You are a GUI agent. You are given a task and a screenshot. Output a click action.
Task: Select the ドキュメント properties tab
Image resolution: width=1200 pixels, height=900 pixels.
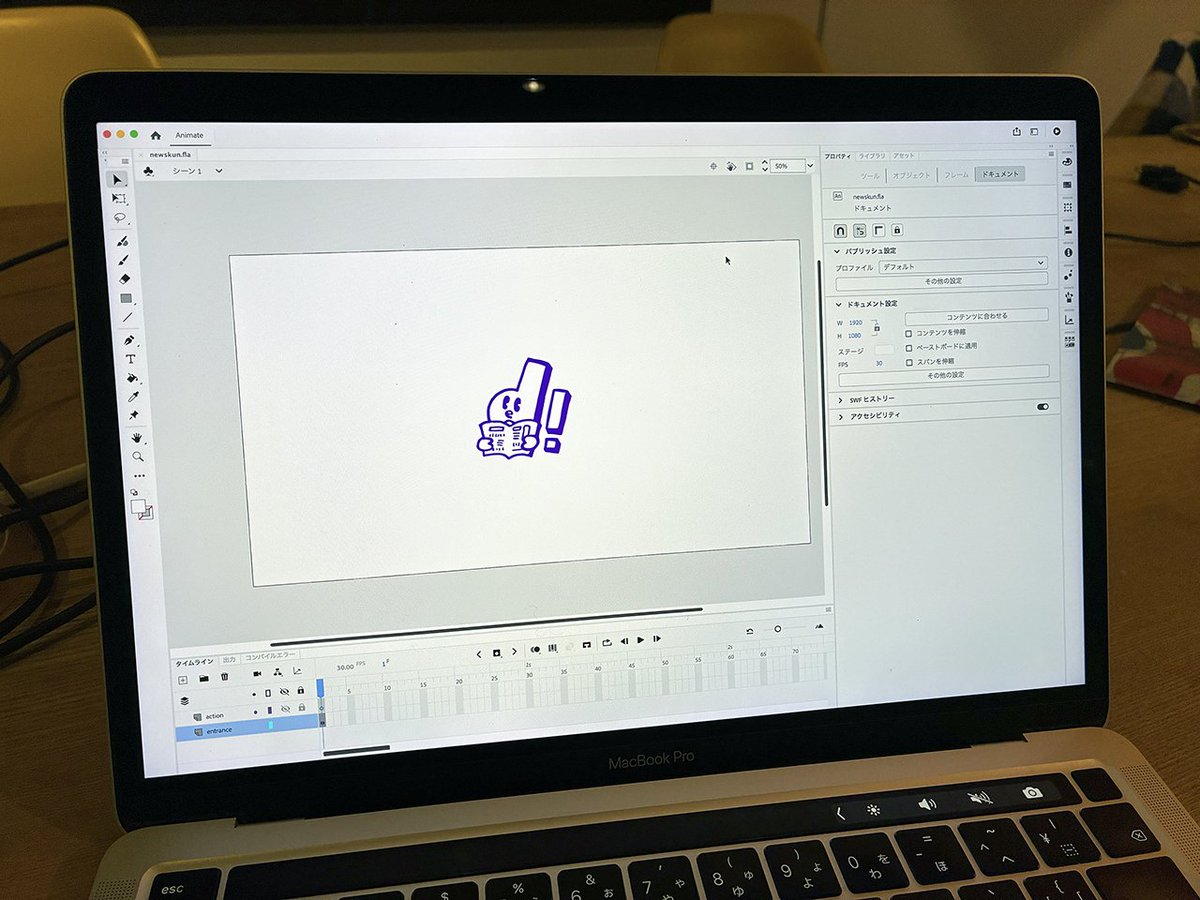click(1000, 174)
